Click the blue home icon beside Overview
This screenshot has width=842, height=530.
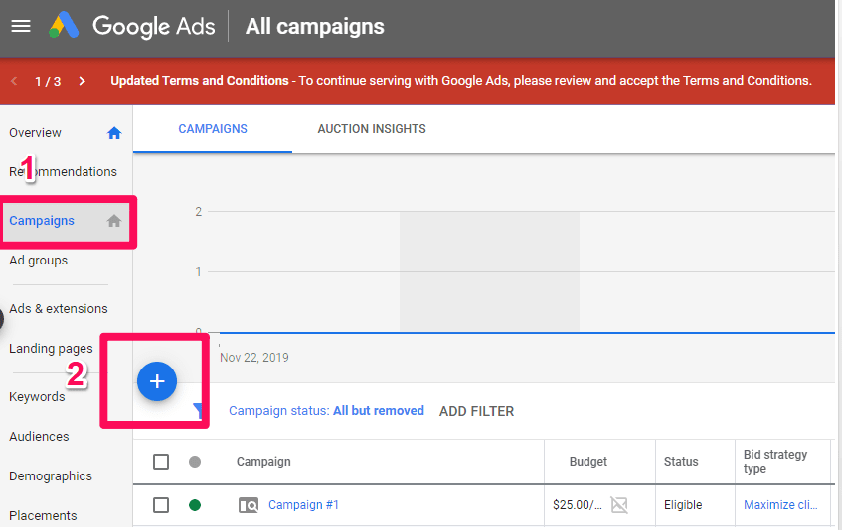coord(114,133)
